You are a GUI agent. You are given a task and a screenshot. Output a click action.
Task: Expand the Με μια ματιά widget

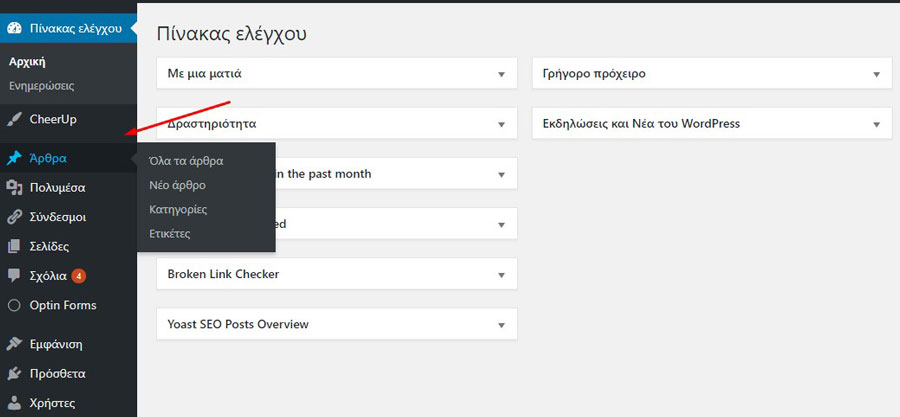[x=501, y=74]
